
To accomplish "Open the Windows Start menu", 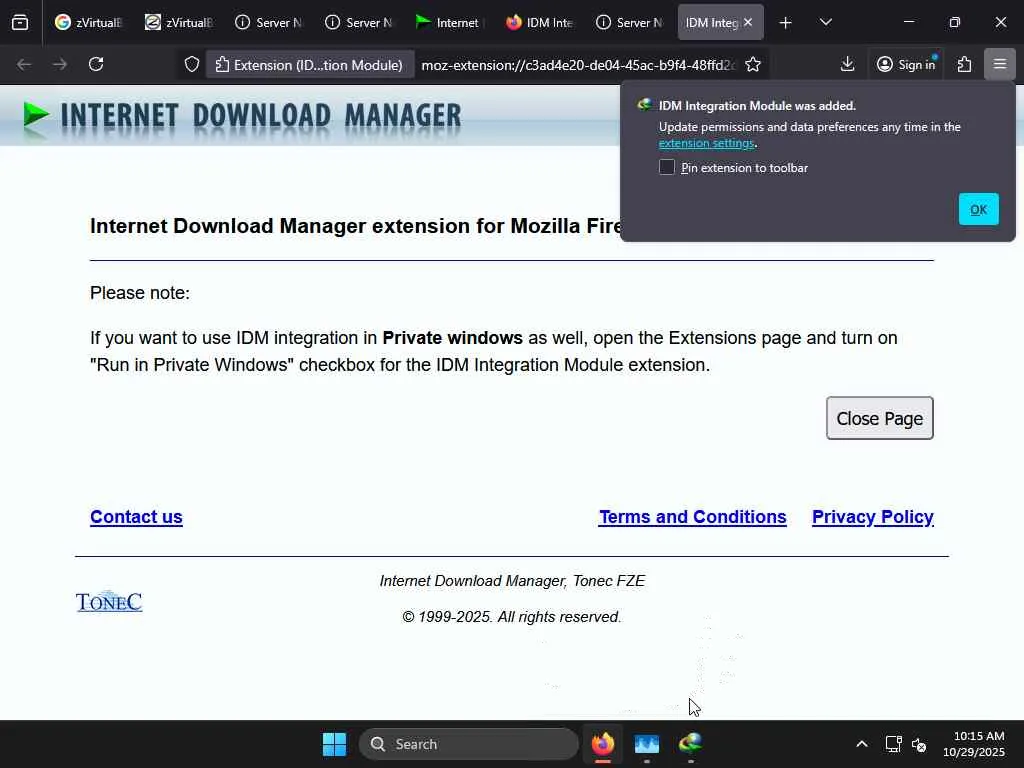I will (x=334, y=744).
